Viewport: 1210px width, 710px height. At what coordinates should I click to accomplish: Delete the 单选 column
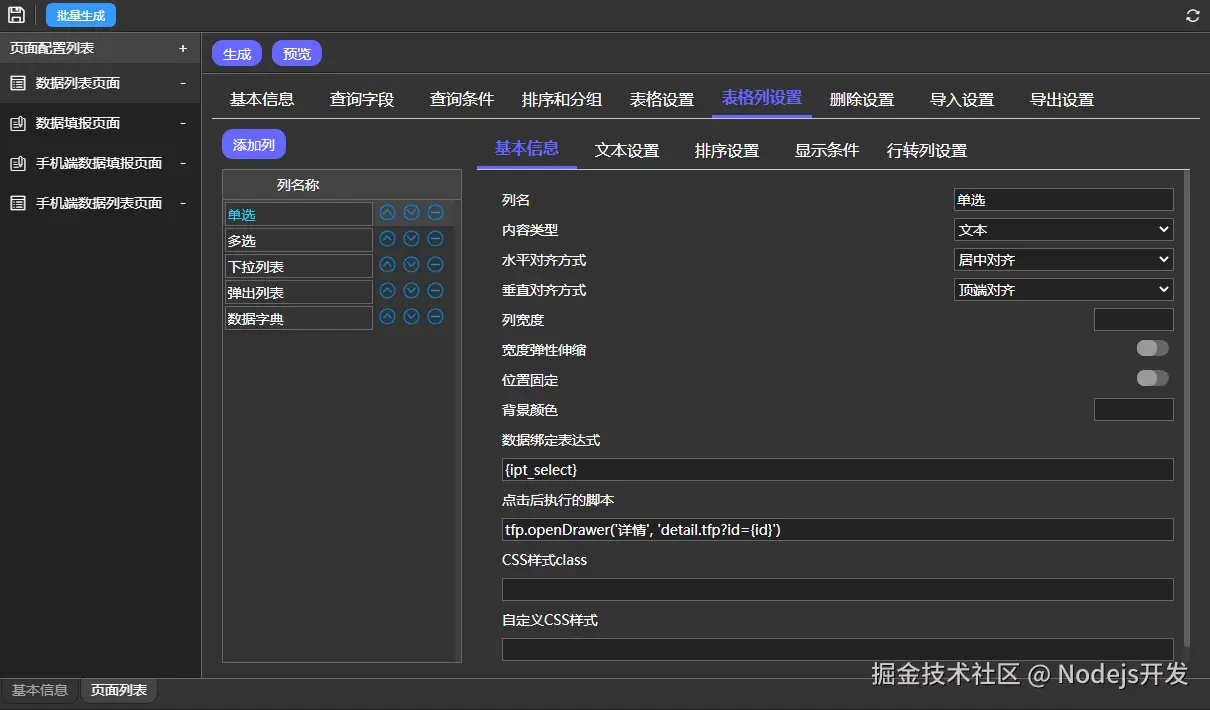435,213
